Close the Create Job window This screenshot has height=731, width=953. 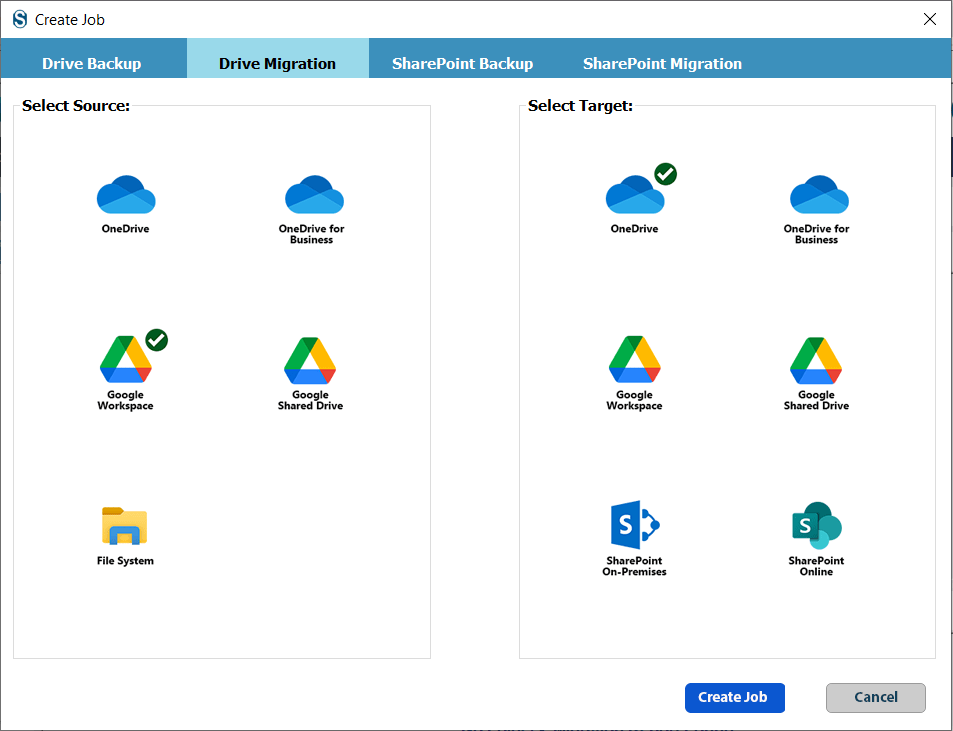coord(930,19)
